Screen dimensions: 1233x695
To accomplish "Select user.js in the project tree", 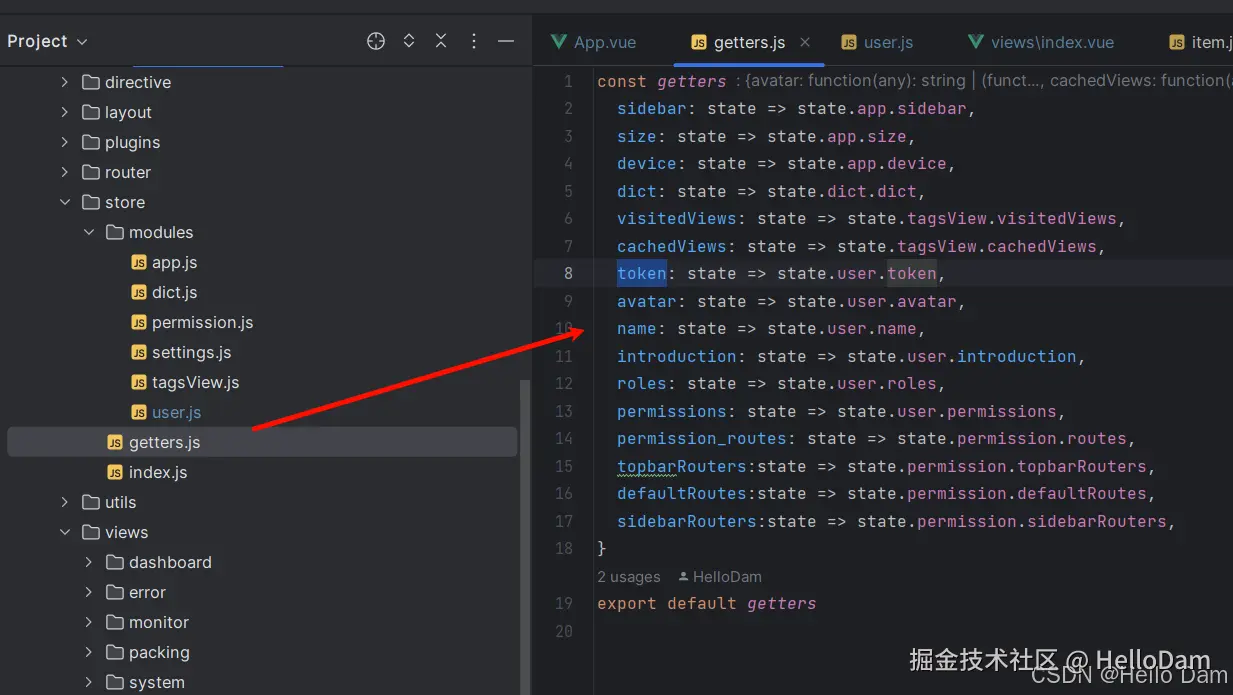I will click(176, 412).
